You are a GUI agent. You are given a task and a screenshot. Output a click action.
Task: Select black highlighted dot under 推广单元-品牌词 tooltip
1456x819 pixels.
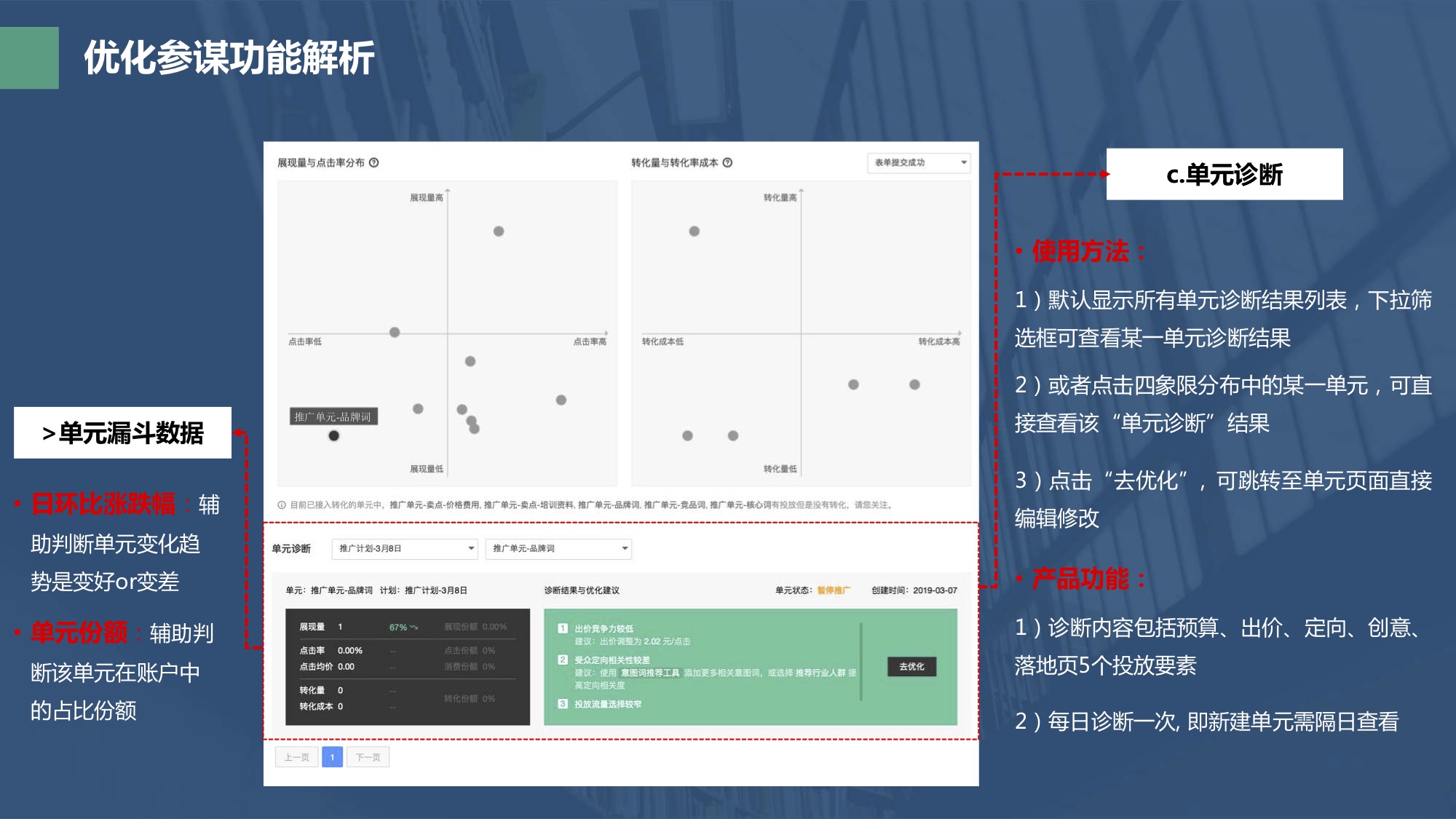pyautogui.click(x=333, y=435)
